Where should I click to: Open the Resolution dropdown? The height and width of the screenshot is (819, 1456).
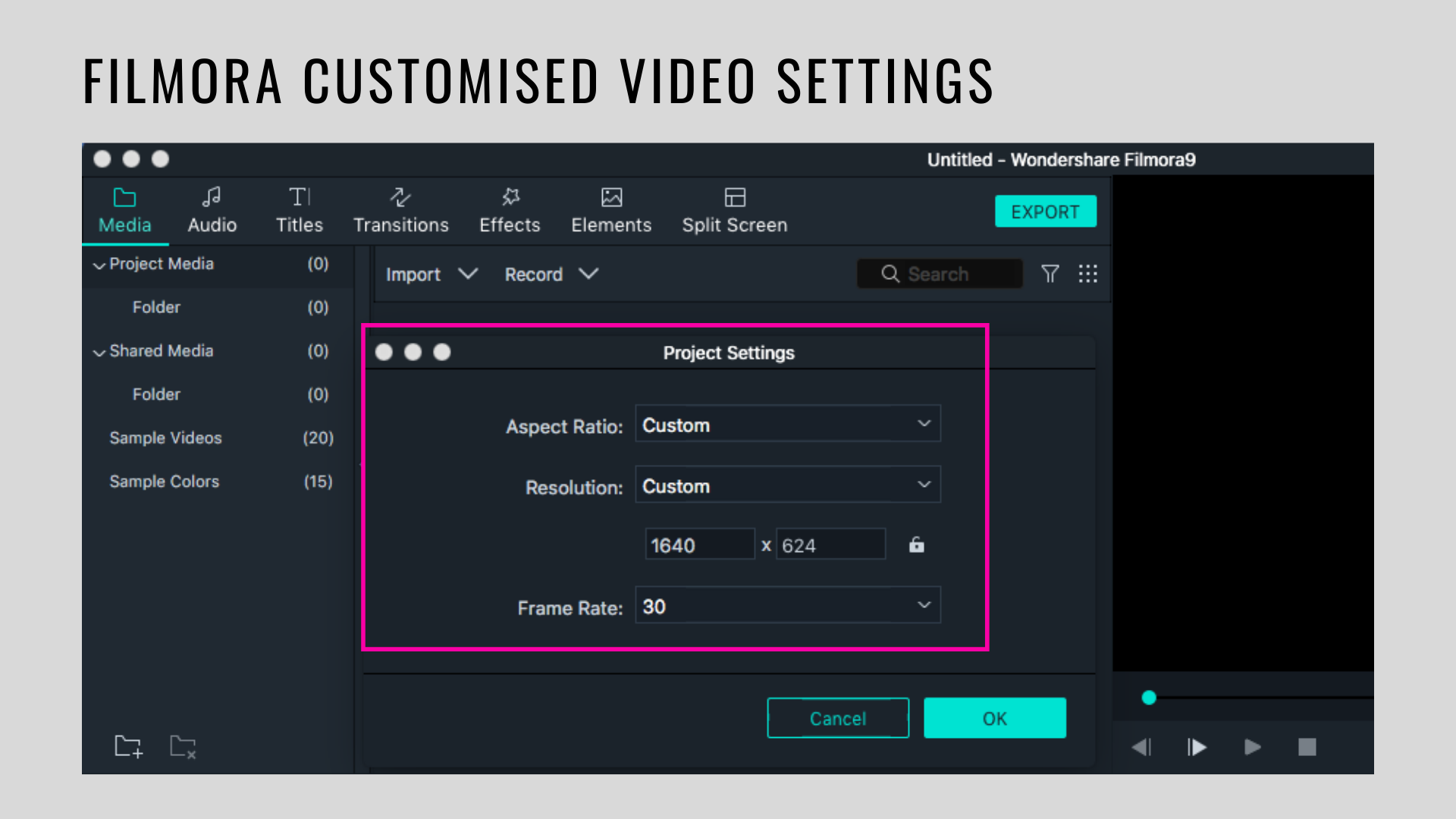point(788,485)
